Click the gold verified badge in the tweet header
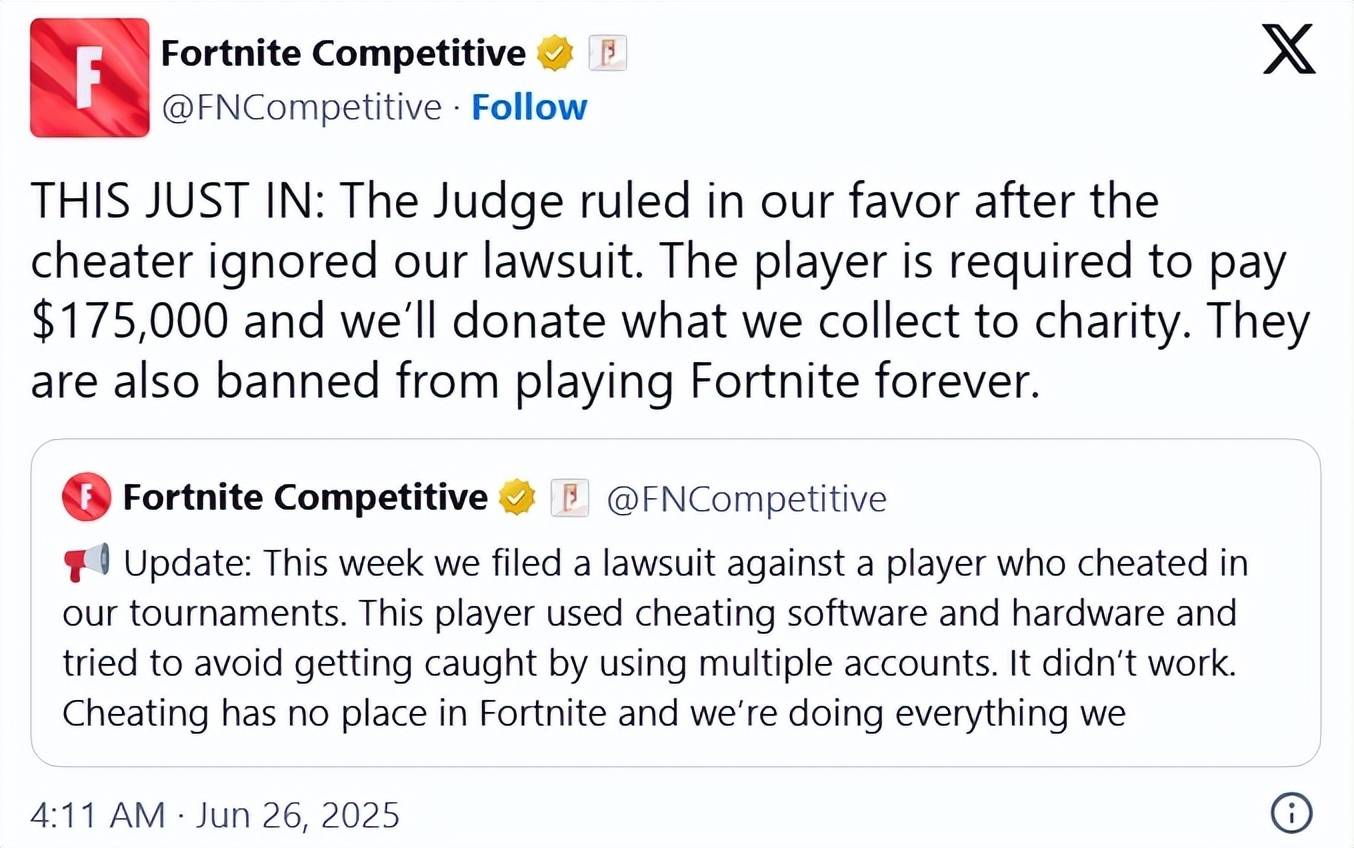The width and height of the screenshot is (1354, 848). click(x=555, y=54)
